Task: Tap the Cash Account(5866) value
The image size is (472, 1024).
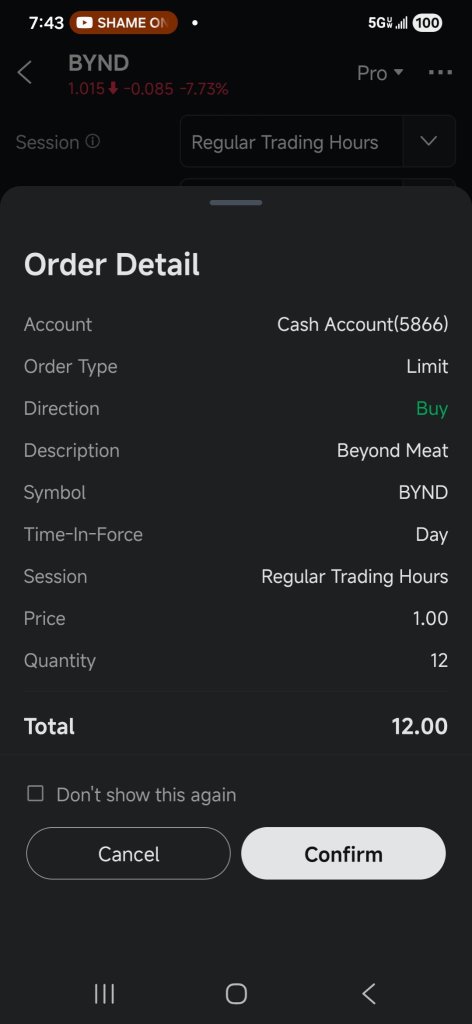Action: [362, 325]
